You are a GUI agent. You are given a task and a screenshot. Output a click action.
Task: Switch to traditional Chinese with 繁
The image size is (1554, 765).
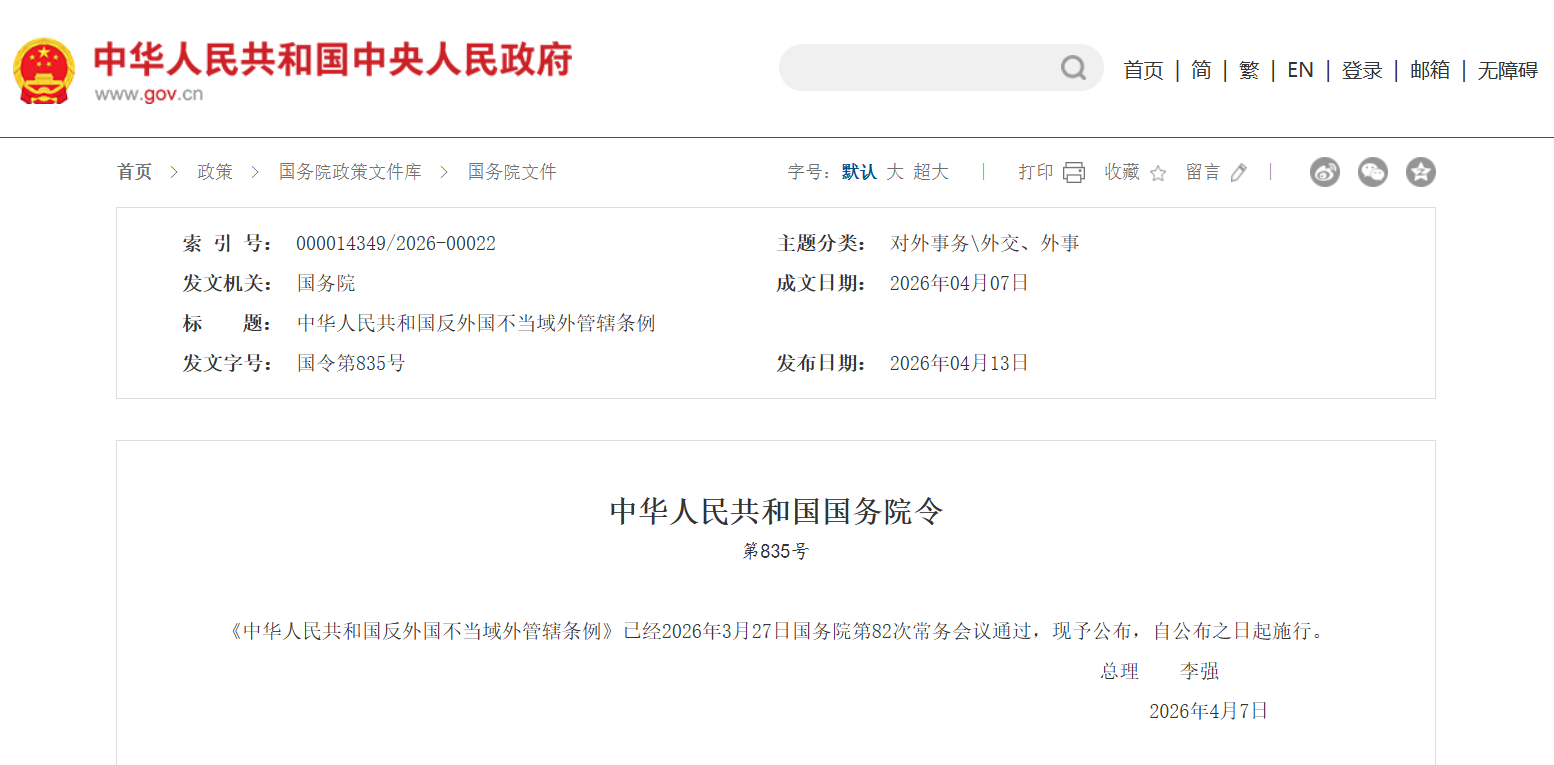point(1248,69)
